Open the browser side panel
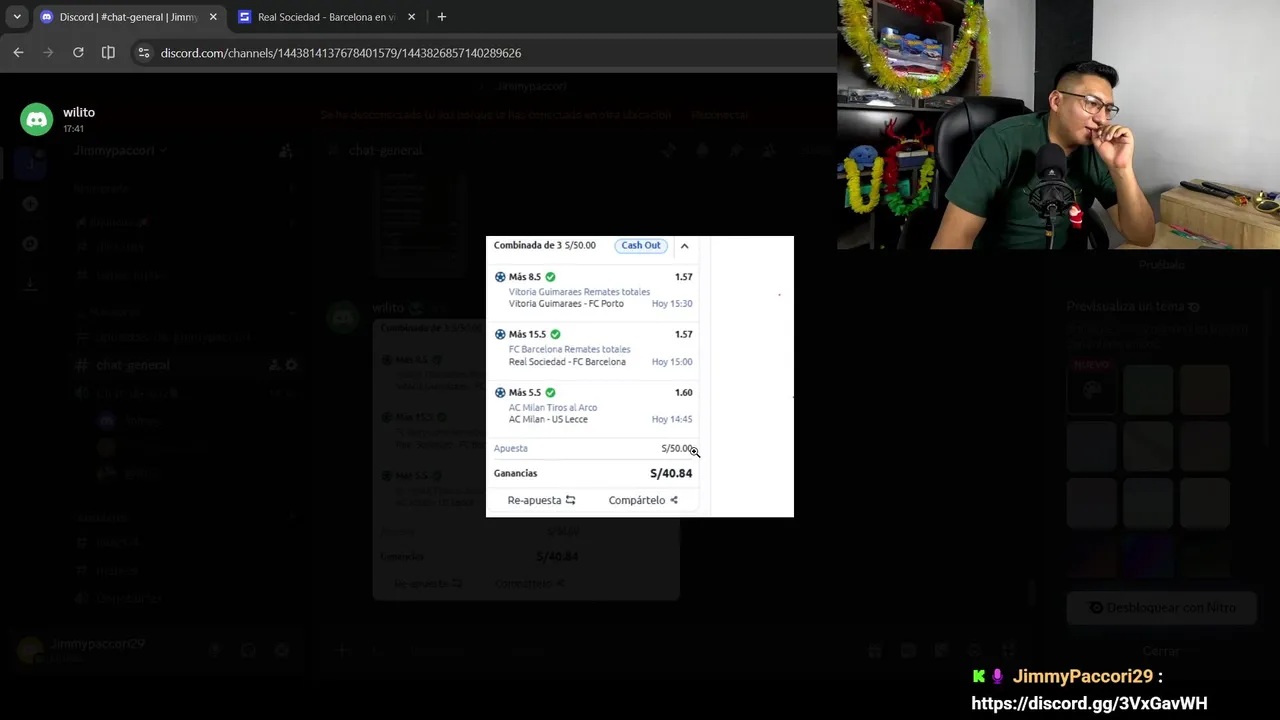The width and height of the screenshot is (1280, 720). click(x=108, y=53)
